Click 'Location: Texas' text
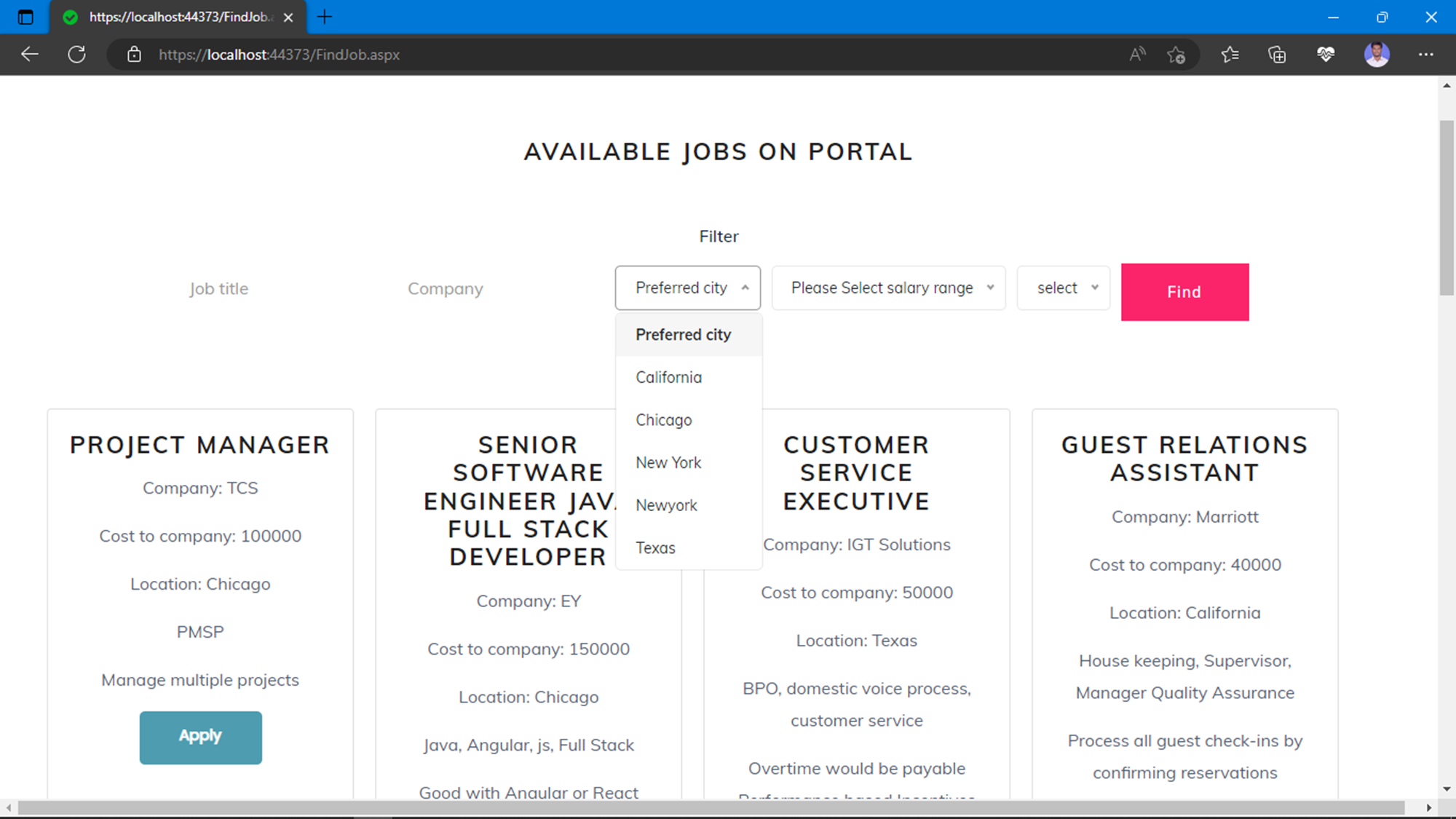 [x=856, y=641]
